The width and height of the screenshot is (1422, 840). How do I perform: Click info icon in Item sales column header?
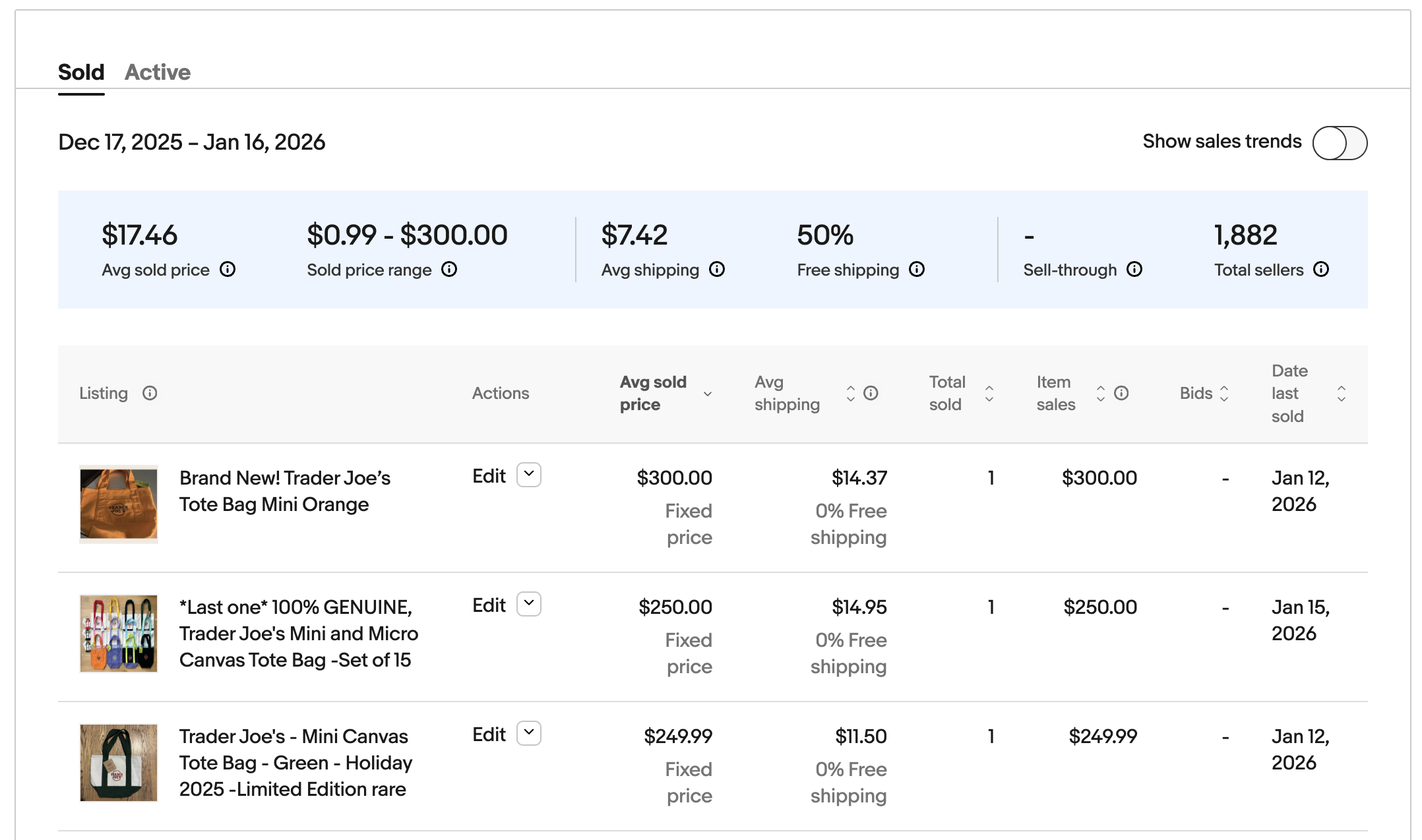[x=1121, y=393]
